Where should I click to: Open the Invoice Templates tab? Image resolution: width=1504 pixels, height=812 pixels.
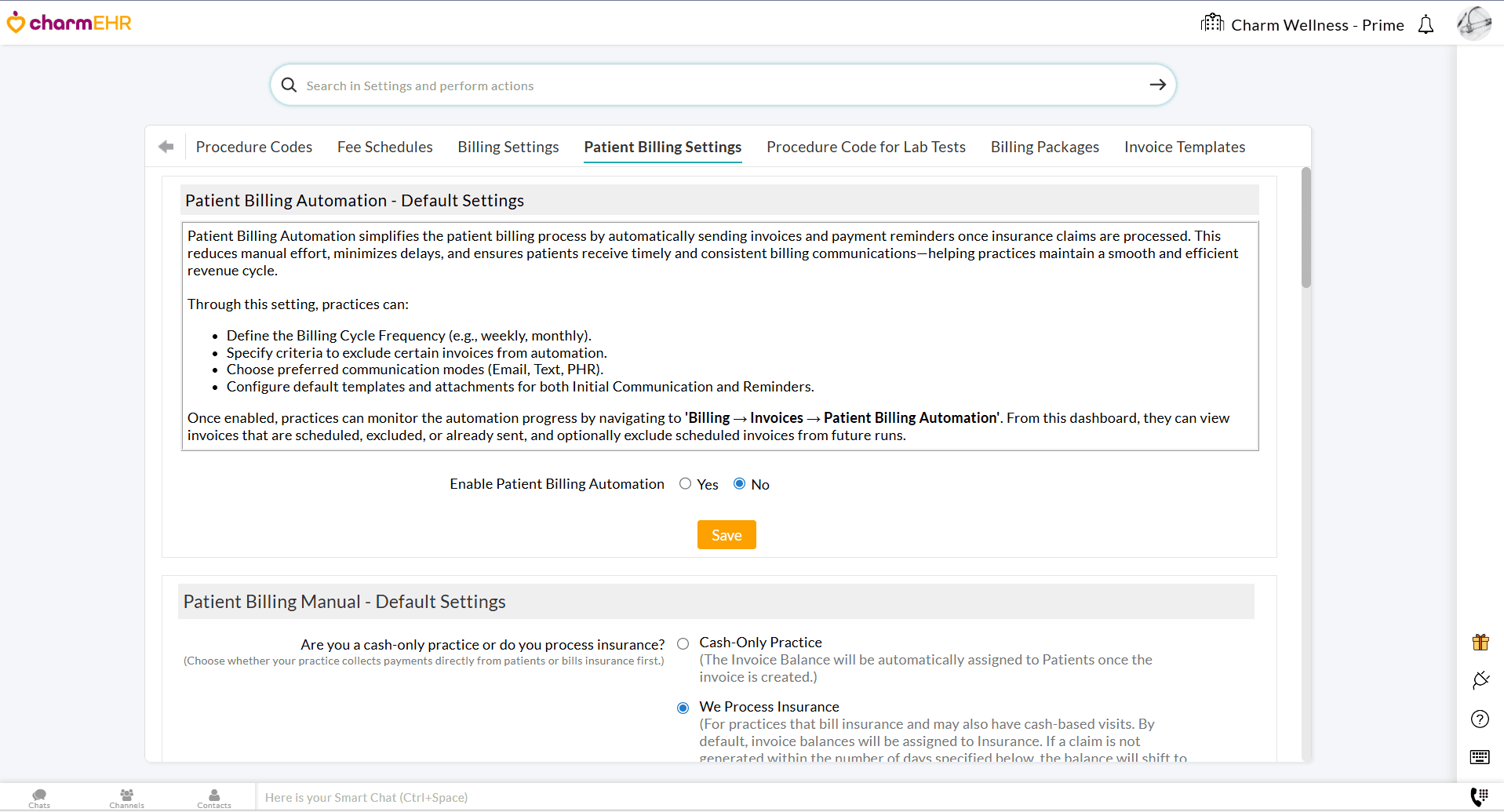(1184, 147)
